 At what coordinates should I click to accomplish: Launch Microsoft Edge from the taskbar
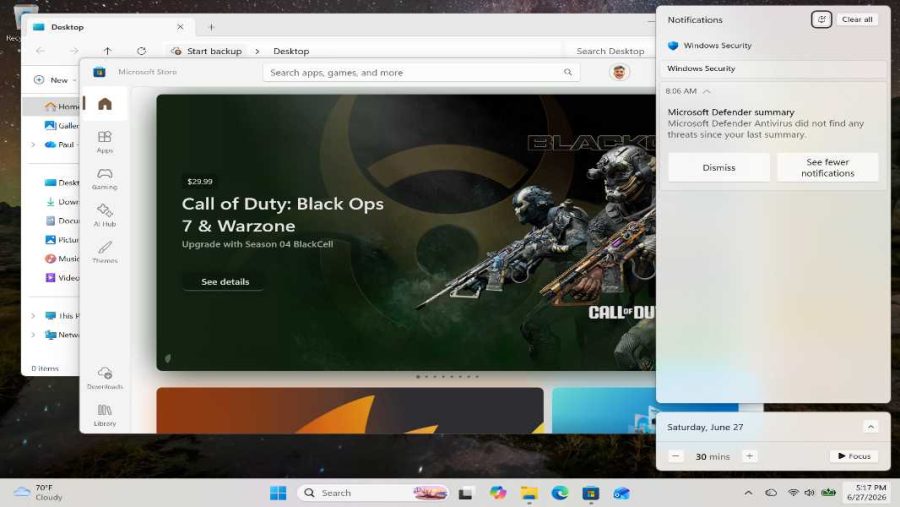tap(560, 493)
